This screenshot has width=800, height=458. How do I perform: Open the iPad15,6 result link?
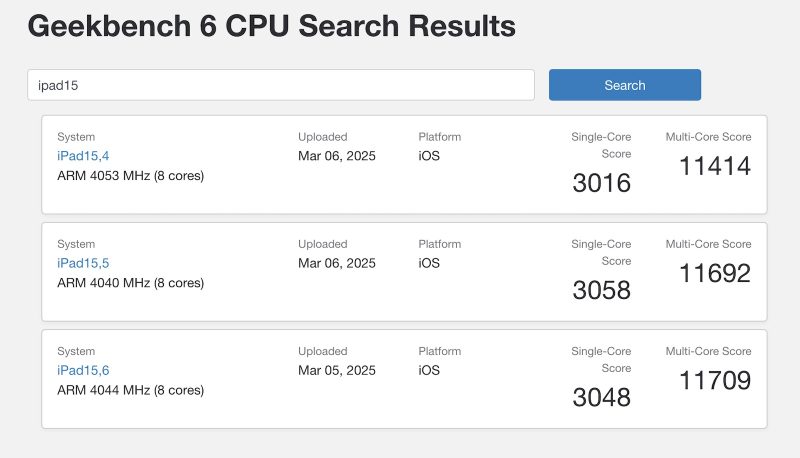pyautogui.click(x=83, y=370)
